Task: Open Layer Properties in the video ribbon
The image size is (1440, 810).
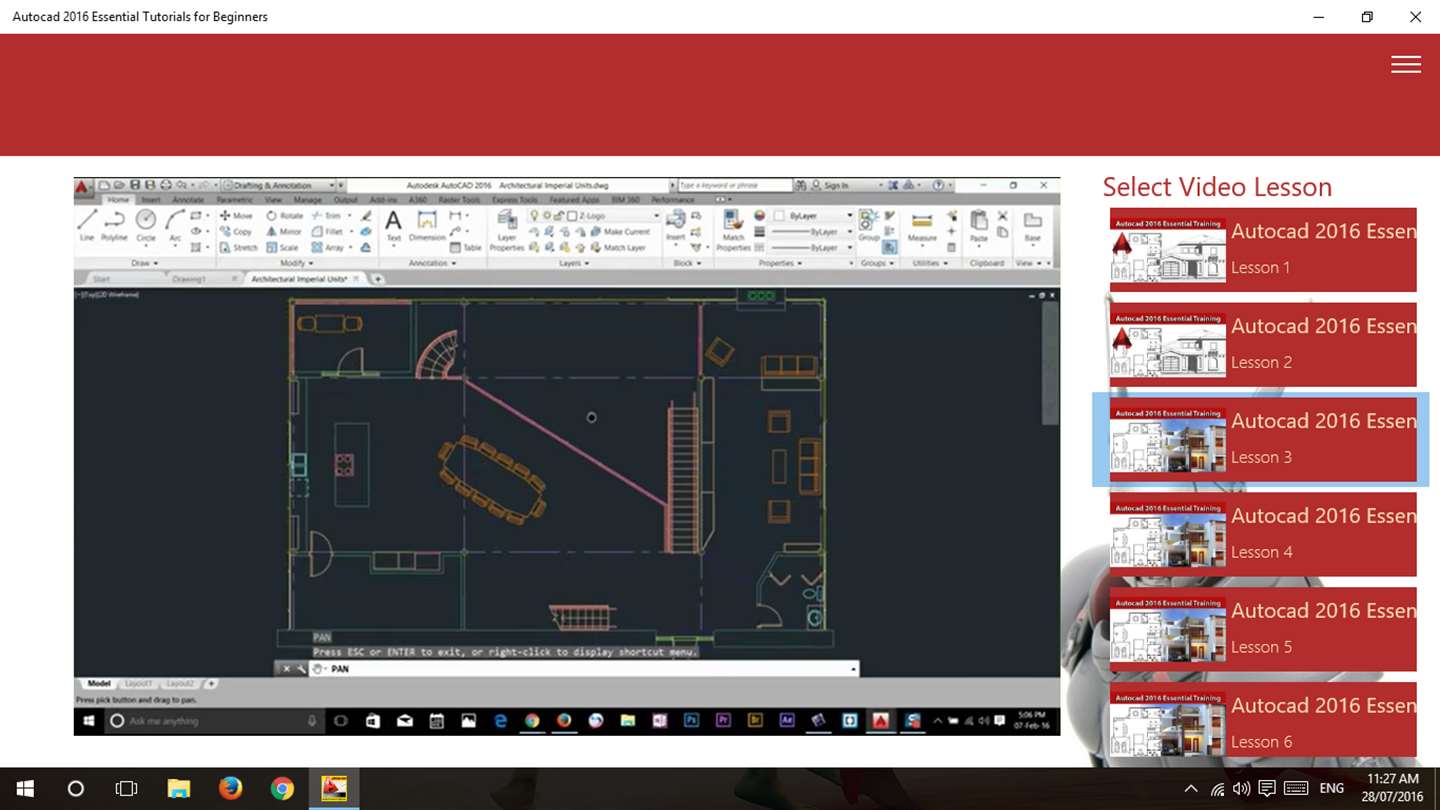Action: click(507, 230)
